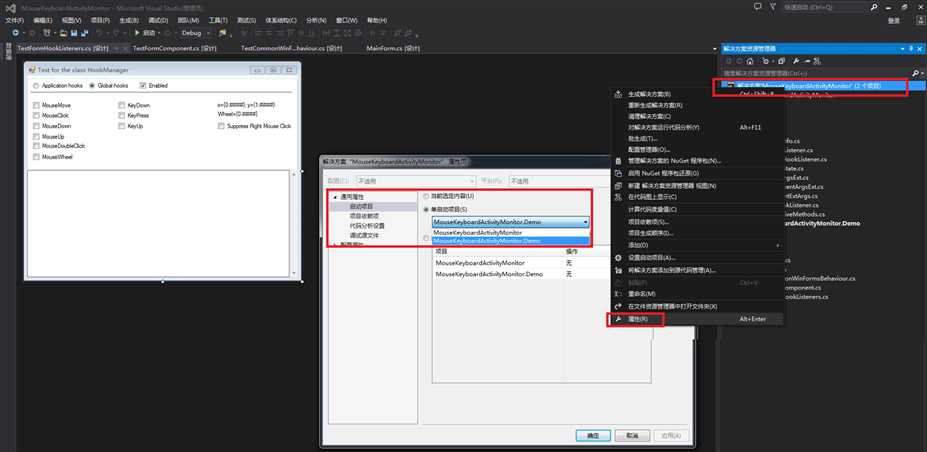The width and height of the screenshot is (927, 452).
Task: Check the MouseUp checkbox
Action: tap(37, 136)
